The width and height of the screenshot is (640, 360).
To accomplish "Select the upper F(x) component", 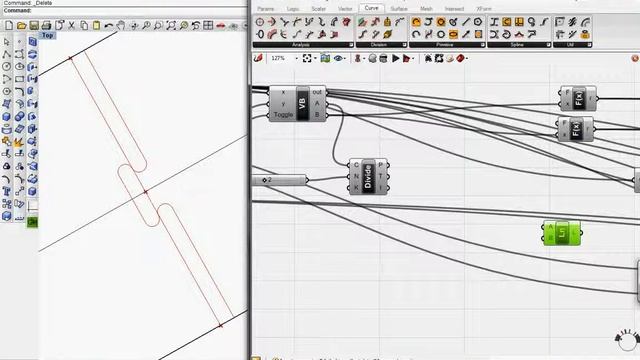I will pos(579,98).
